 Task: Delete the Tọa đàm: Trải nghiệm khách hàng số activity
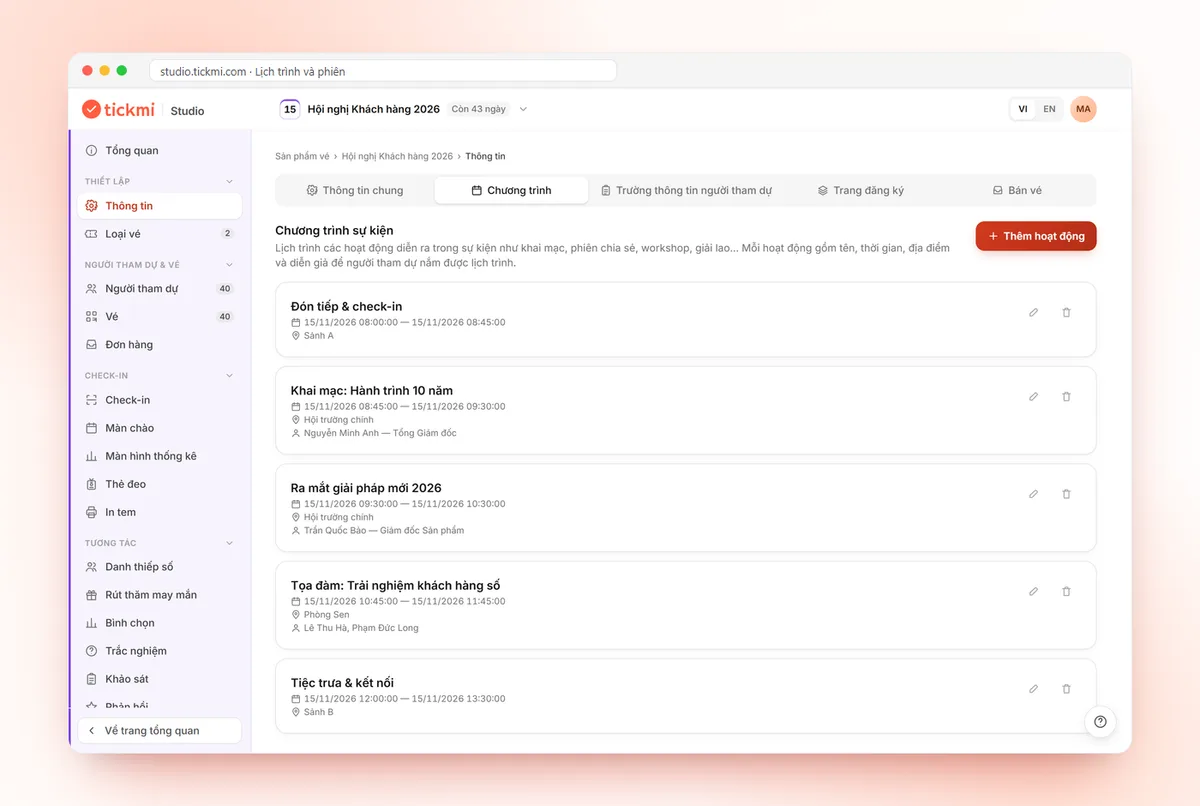tap(1066, 591)
